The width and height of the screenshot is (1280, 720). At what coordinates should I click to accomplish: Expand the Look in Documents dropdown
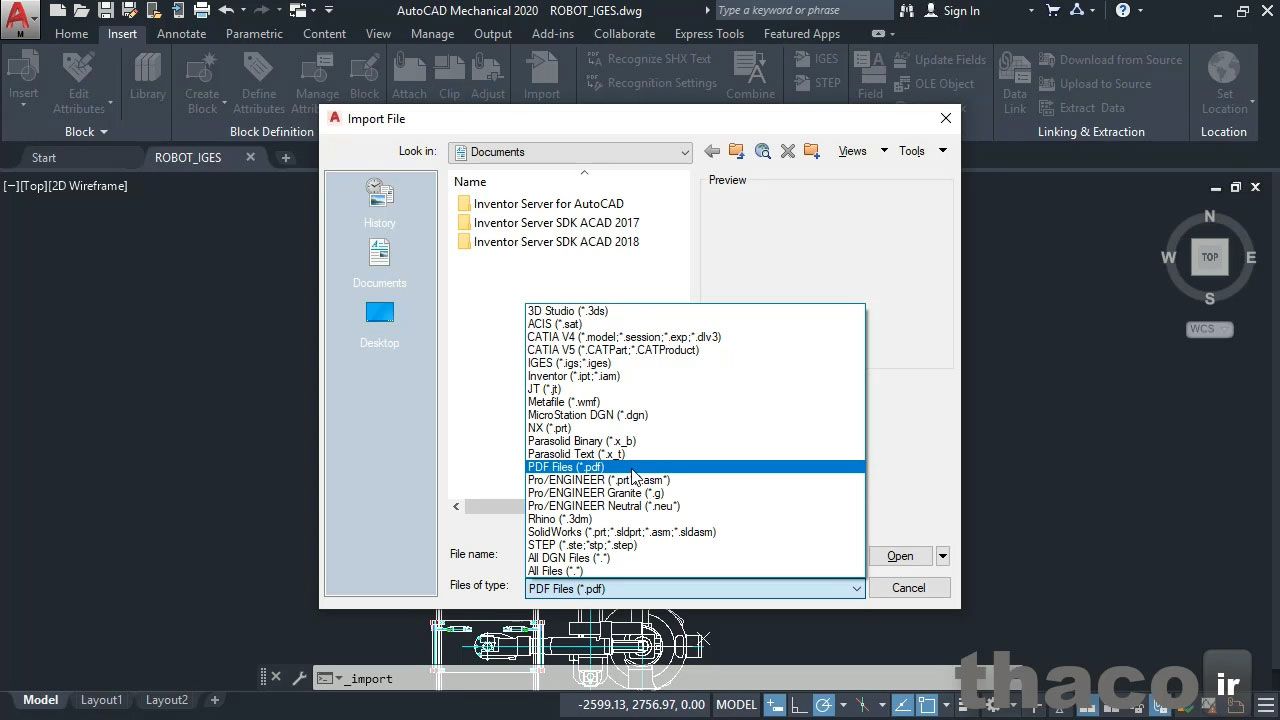685,152
